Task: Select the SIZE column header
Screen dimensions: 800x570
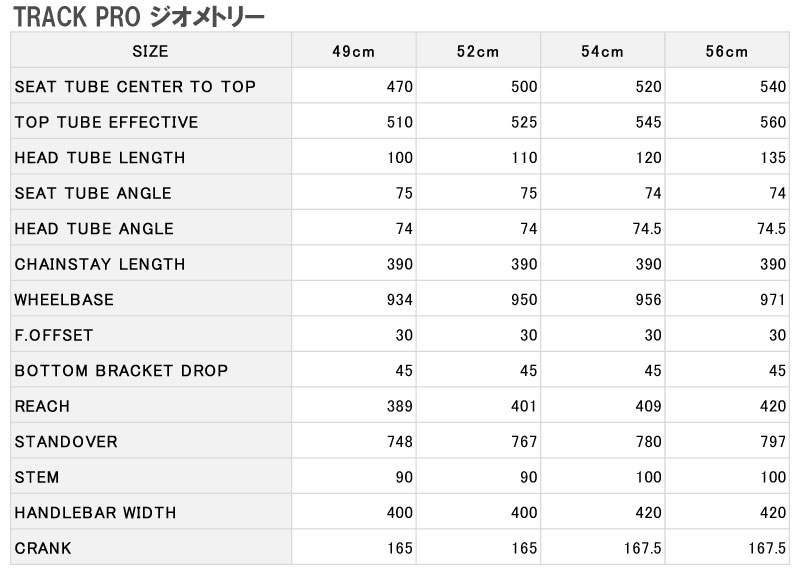Action: coord(151,51)
